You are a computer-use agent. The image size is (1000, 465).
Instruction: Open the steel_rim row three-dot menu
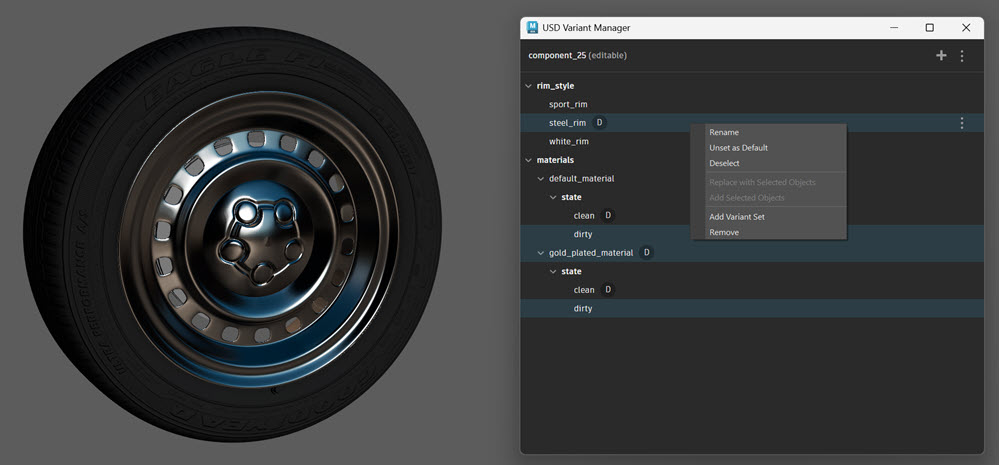[x=962, y=123]
